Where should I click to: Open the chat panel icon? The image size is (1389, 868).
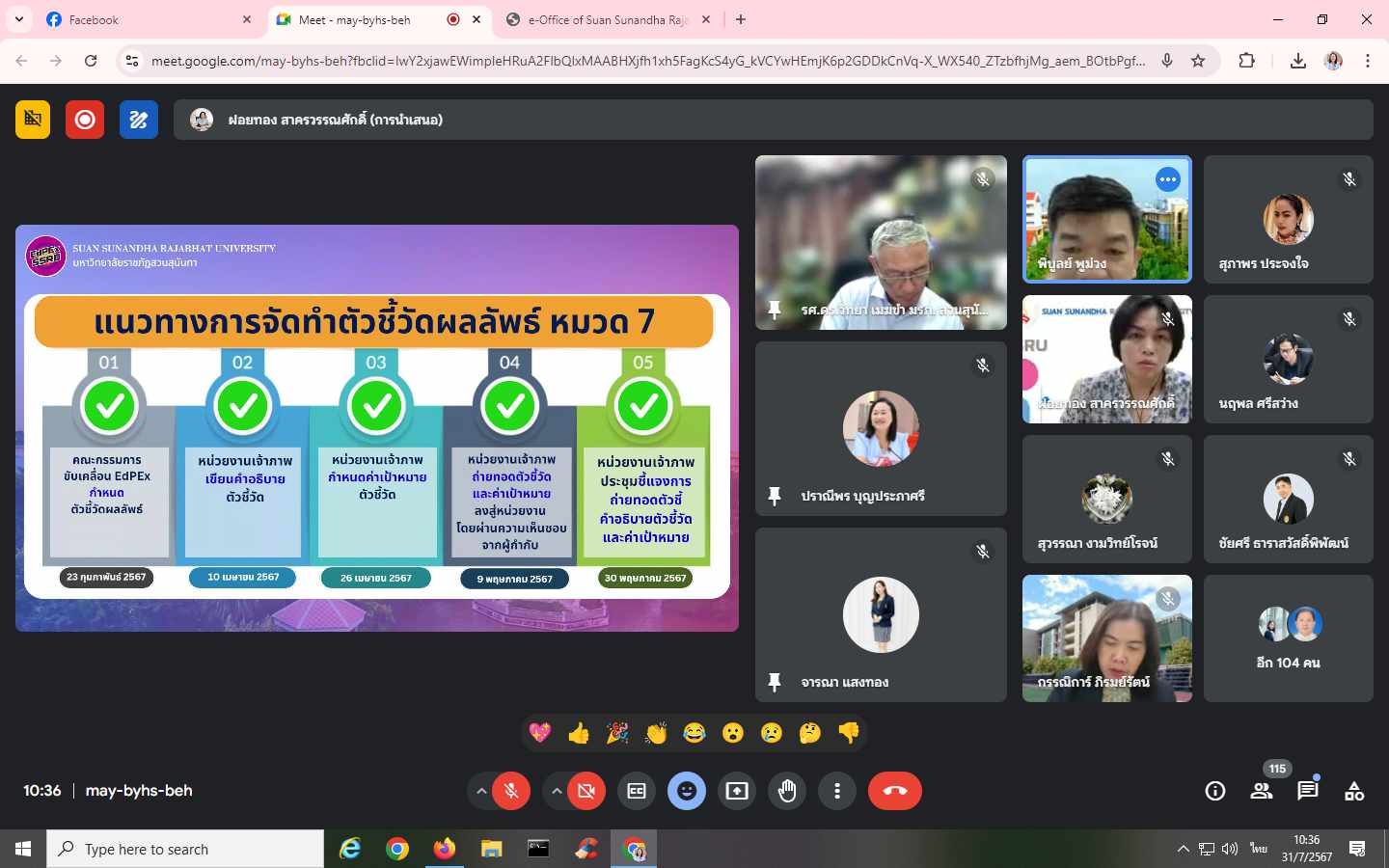coord(1307,791)
